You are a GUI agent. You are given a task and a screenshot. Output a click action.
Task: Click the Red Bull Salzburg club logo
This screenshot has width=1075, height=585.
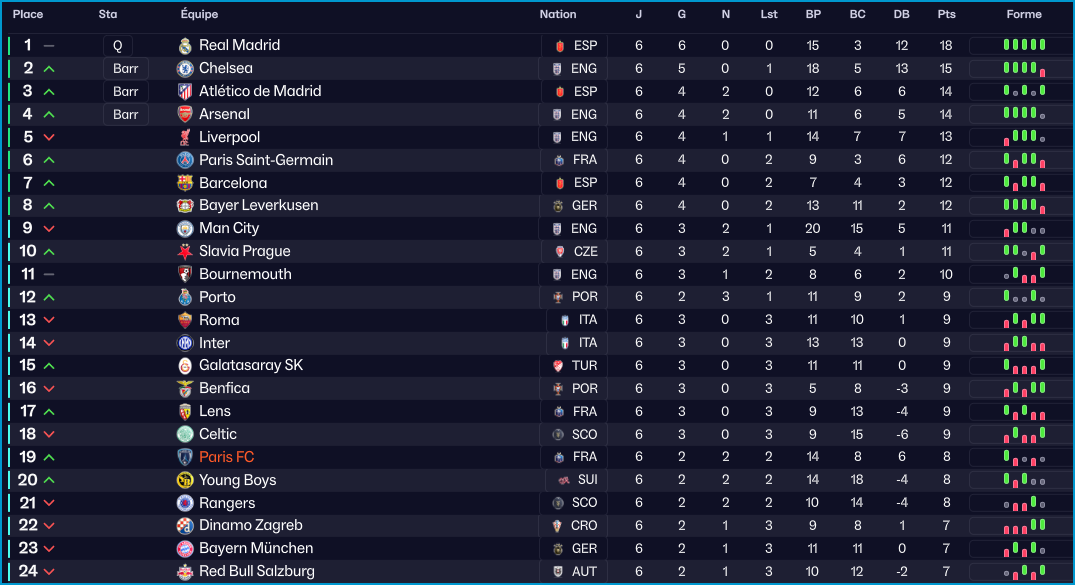(x=185, y=572)
